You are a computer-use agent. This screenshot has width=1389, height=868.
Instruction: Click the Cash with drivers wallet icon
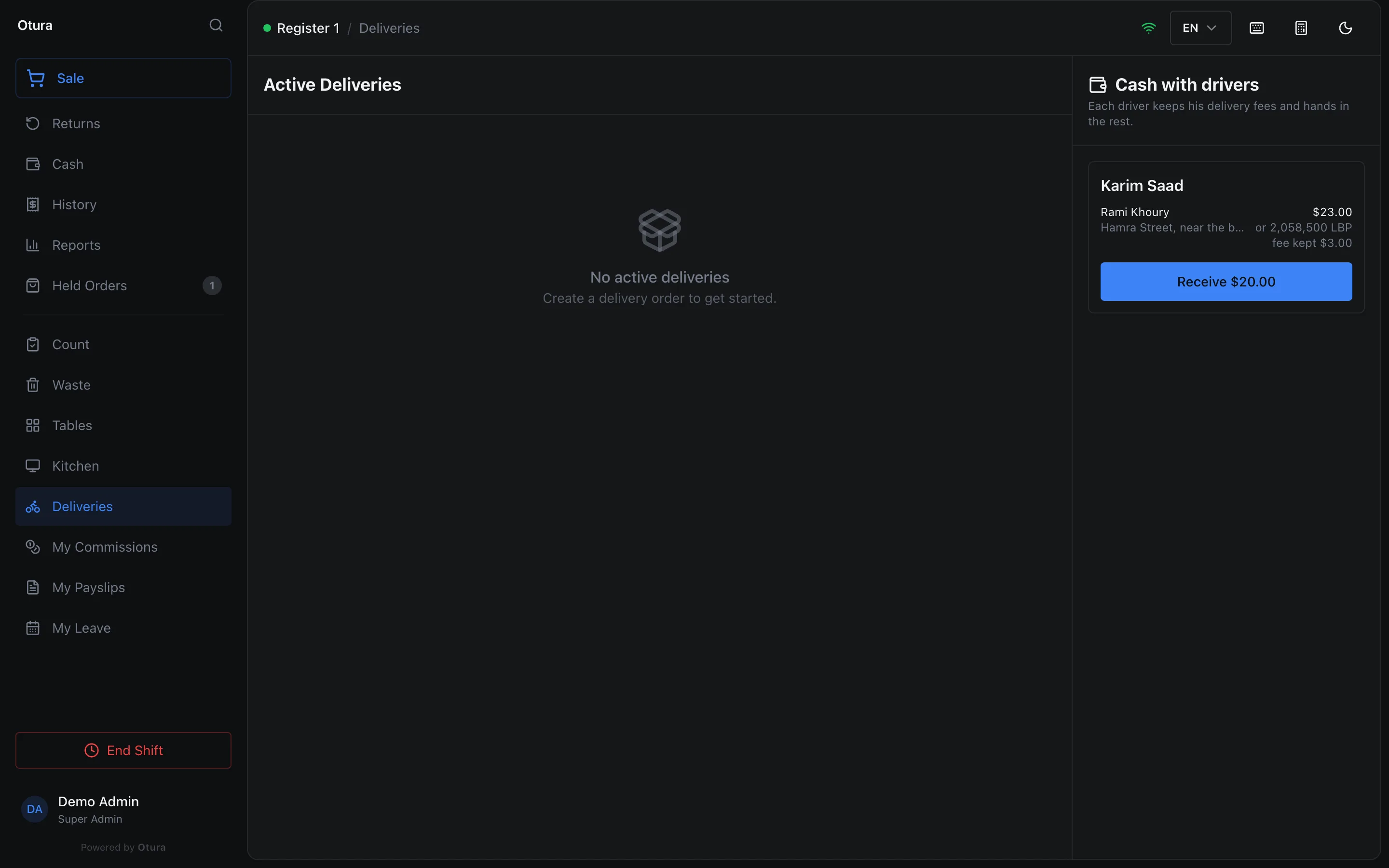[1097, 85]
